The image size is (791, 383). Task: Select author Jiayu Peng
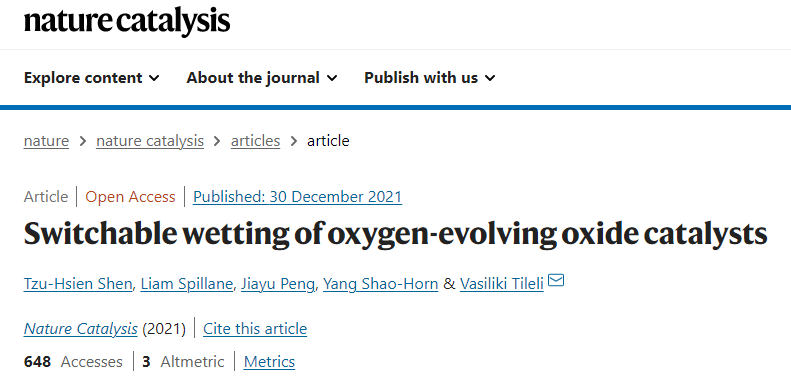click(x=278, y=284)
